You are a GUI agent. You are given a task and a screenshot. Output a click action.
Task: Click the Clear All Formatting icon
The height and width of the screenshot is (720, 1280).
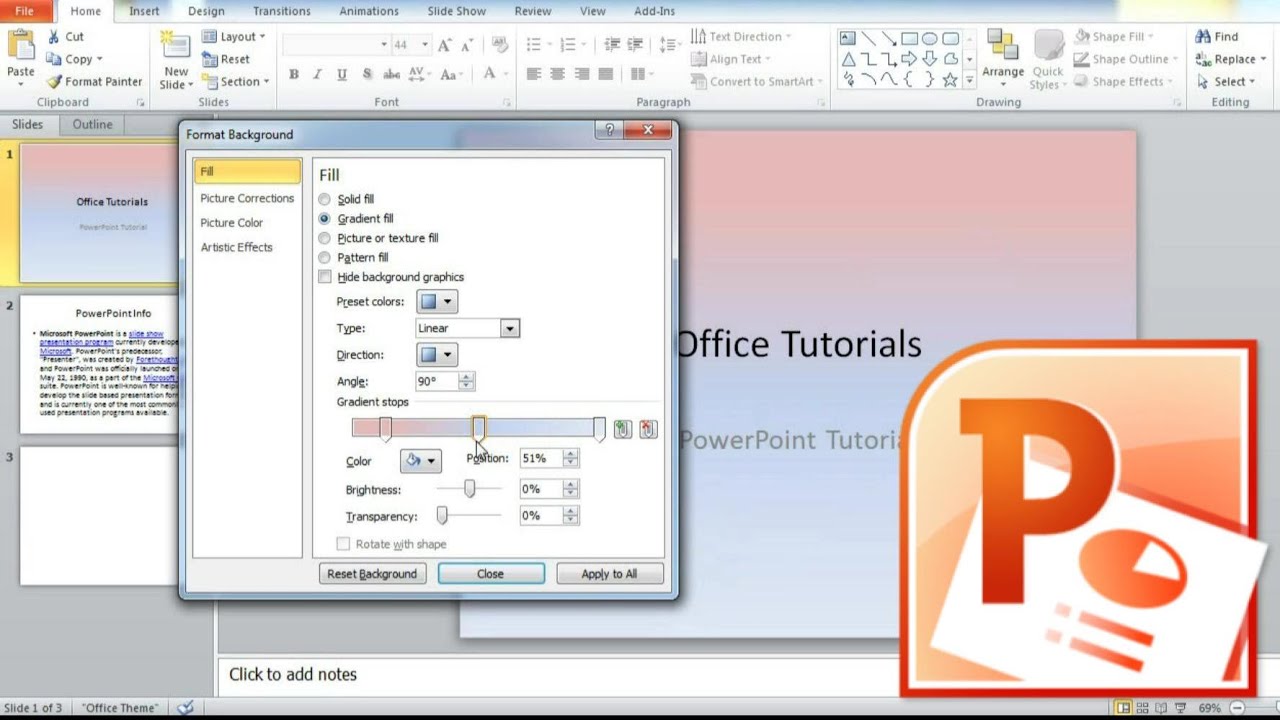click(499, 45)
